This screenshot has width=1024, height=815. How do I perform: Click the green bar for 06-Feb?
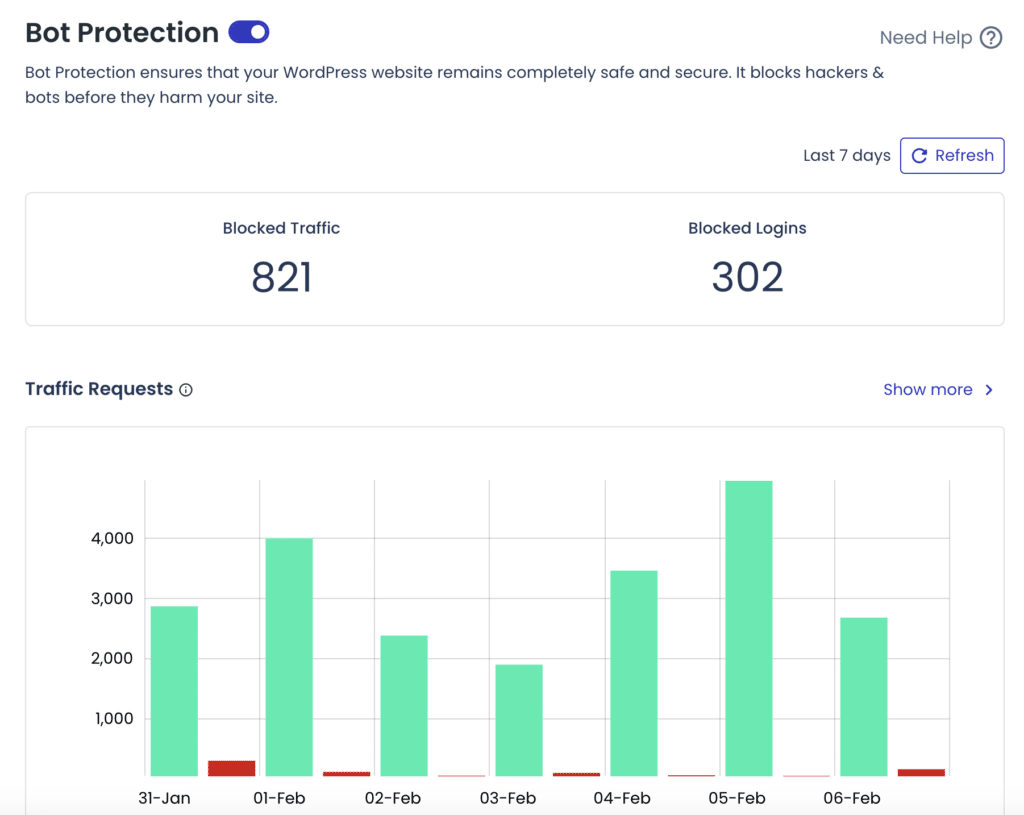click(x=864, y=697)
